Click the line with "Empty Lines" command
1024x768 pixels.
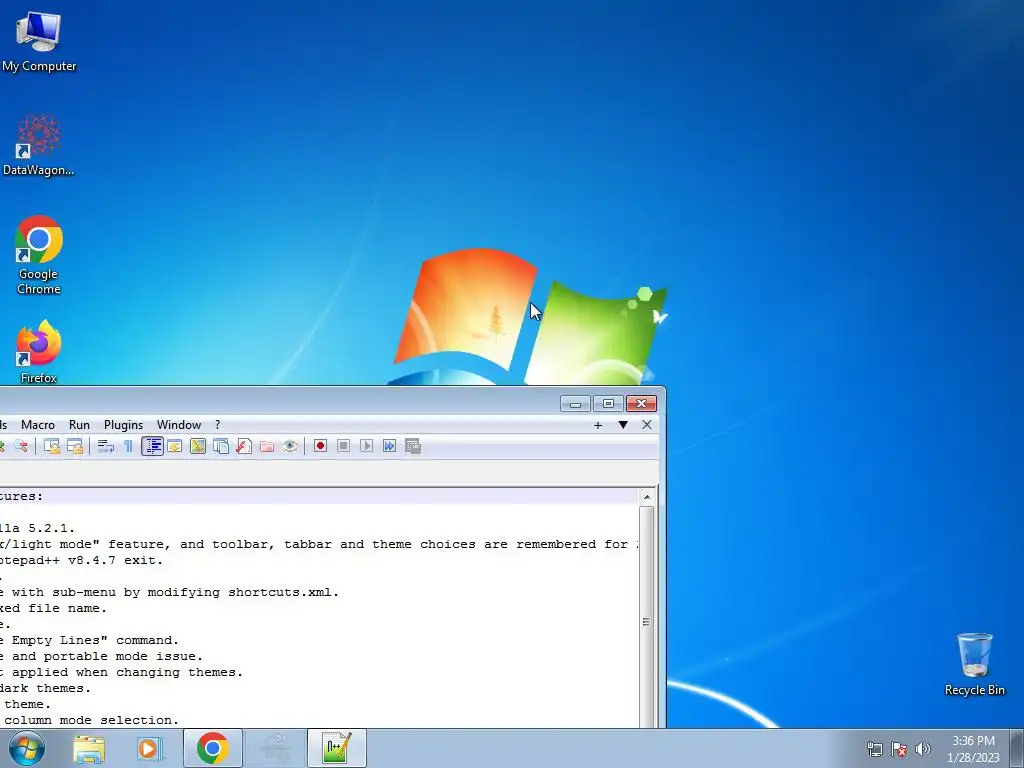click(x=89, y=640)
